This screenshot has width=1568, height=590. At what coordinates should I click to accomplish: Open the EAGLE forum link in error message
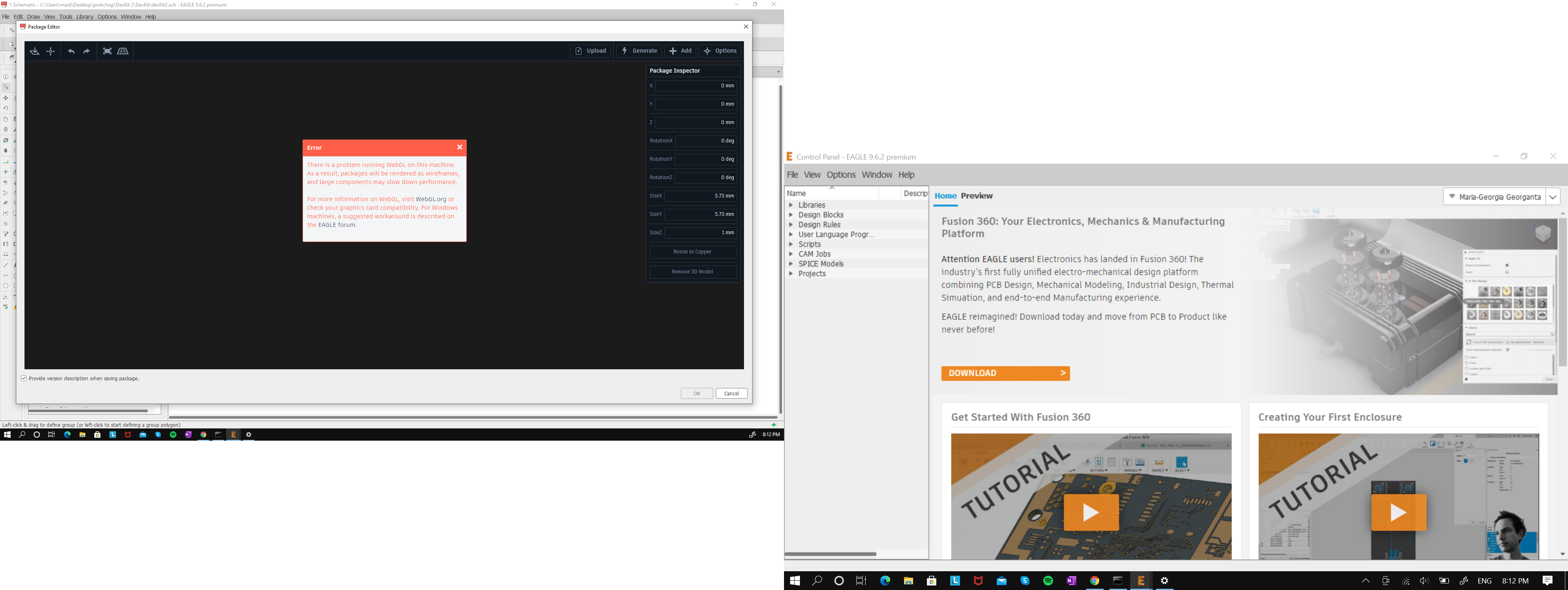[336, 225]
